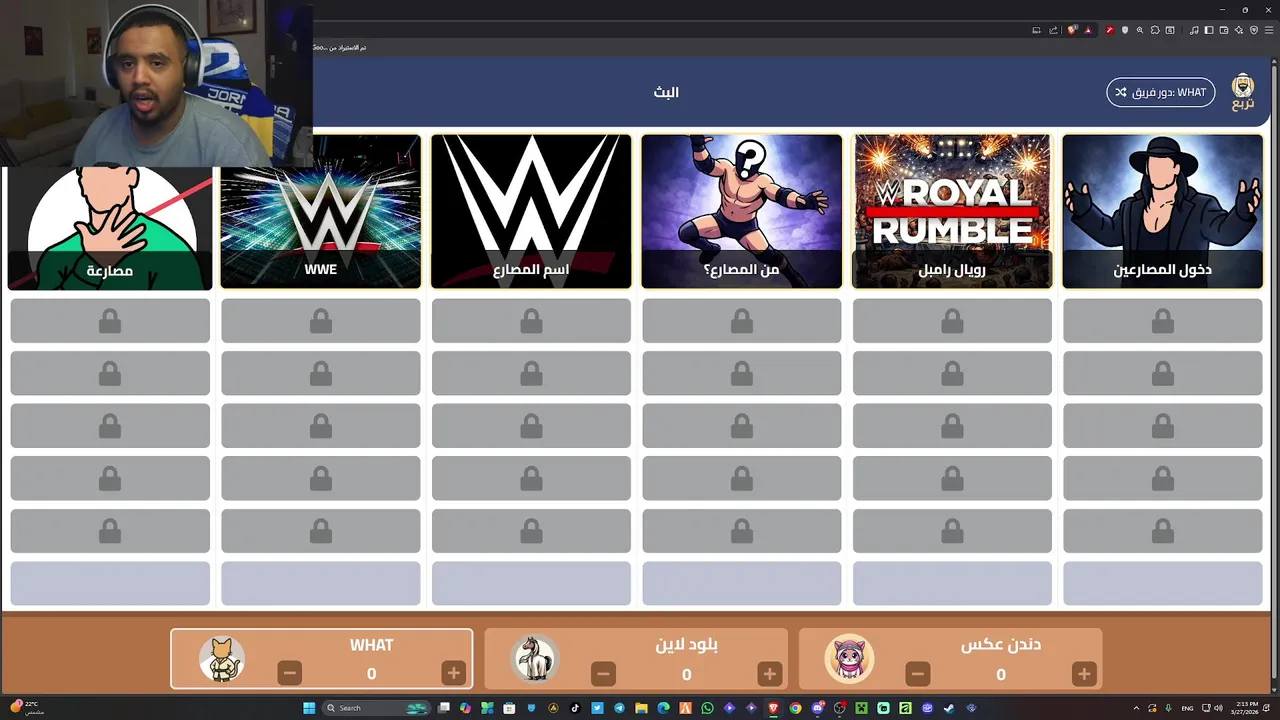Decrease the WHAT team score with the minus button

point(289,673)
